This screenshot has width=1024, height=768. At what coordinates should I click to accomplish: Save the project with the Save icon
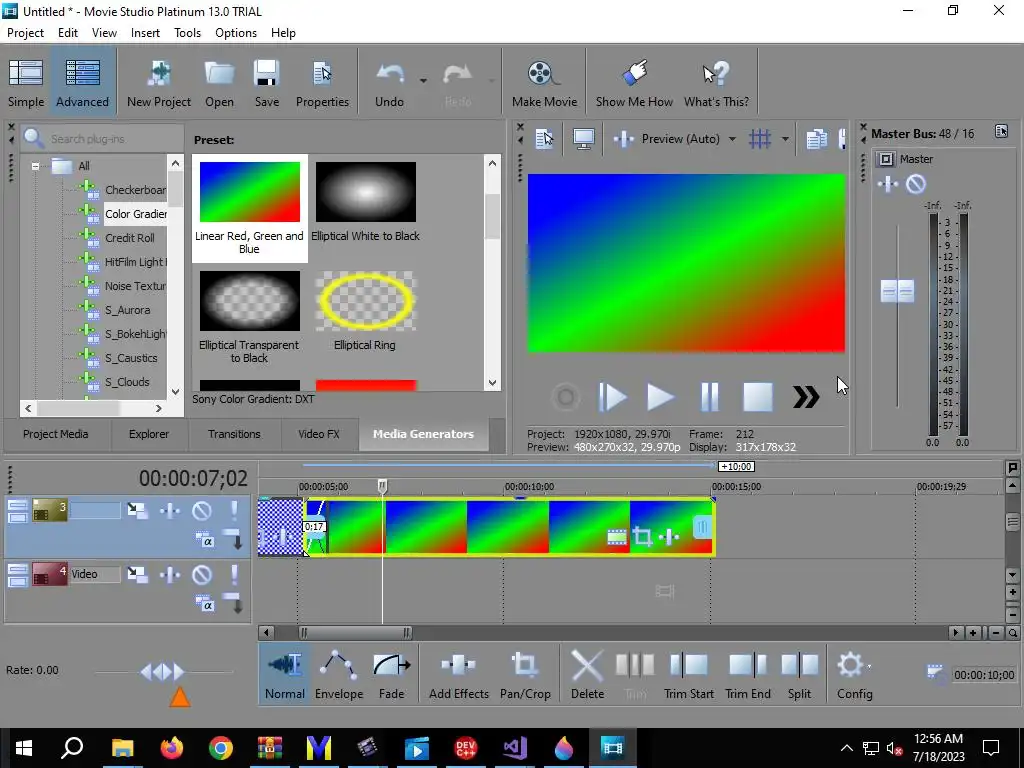click(x=266, y=82)
